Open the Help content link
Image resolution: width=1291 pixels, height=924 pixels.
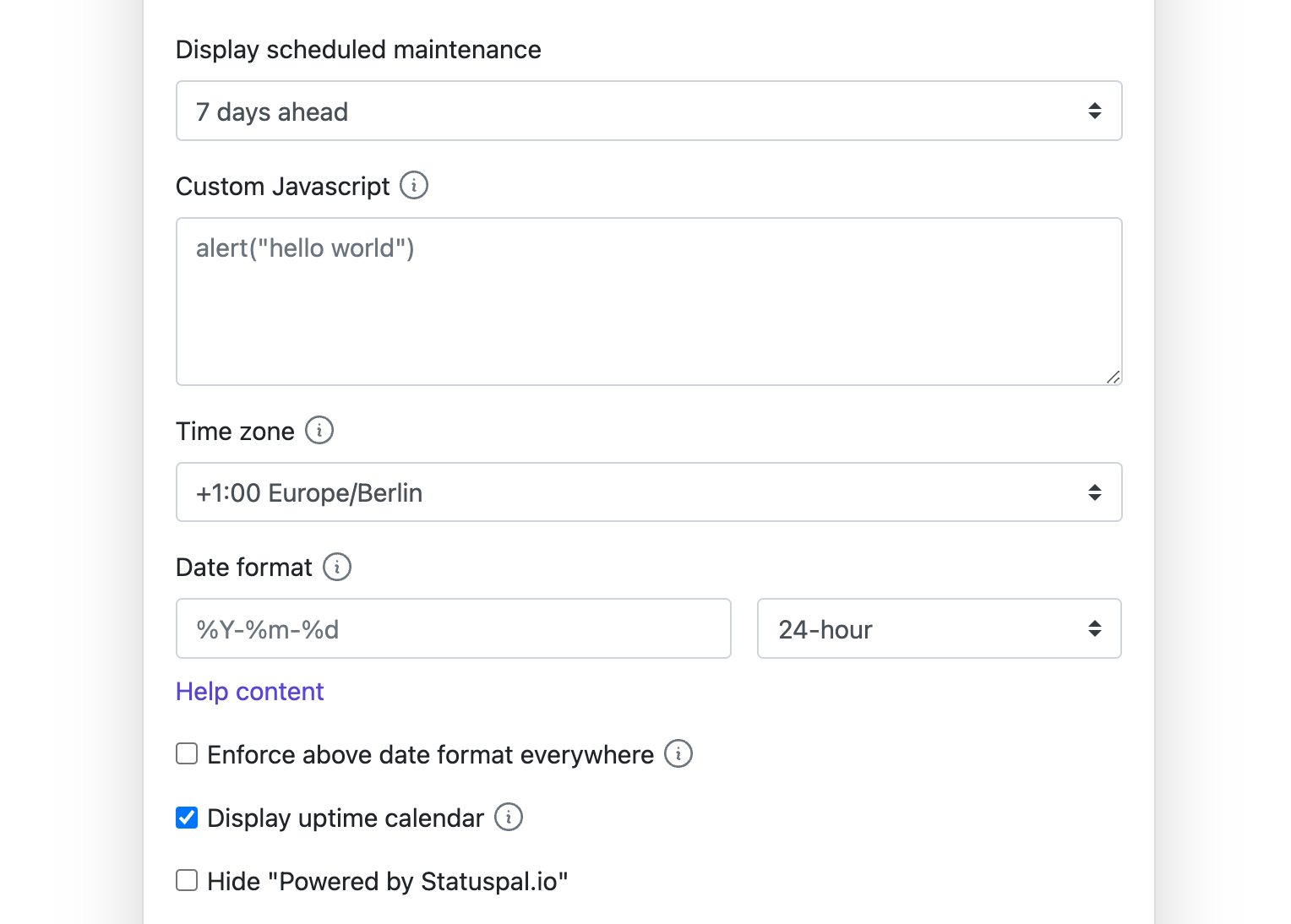coord(249,692)
